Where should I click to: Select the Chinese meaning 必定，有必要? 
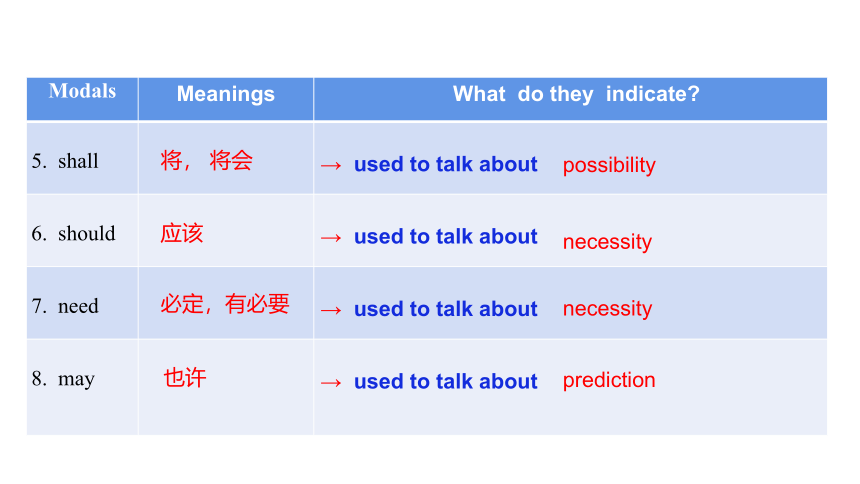225,303
